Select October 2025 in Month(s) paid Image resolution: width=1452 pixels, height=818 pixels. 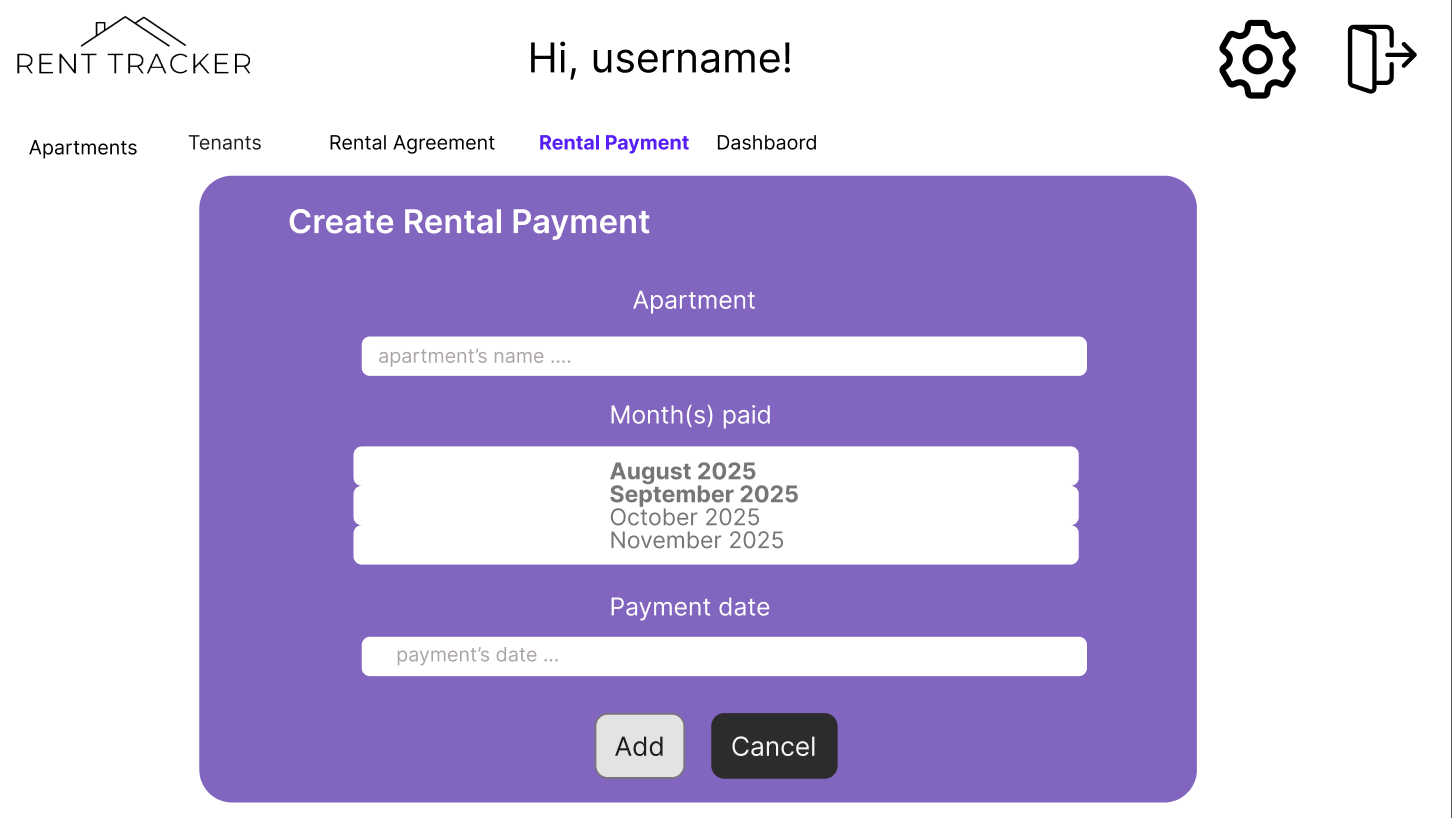click(684, 517)
